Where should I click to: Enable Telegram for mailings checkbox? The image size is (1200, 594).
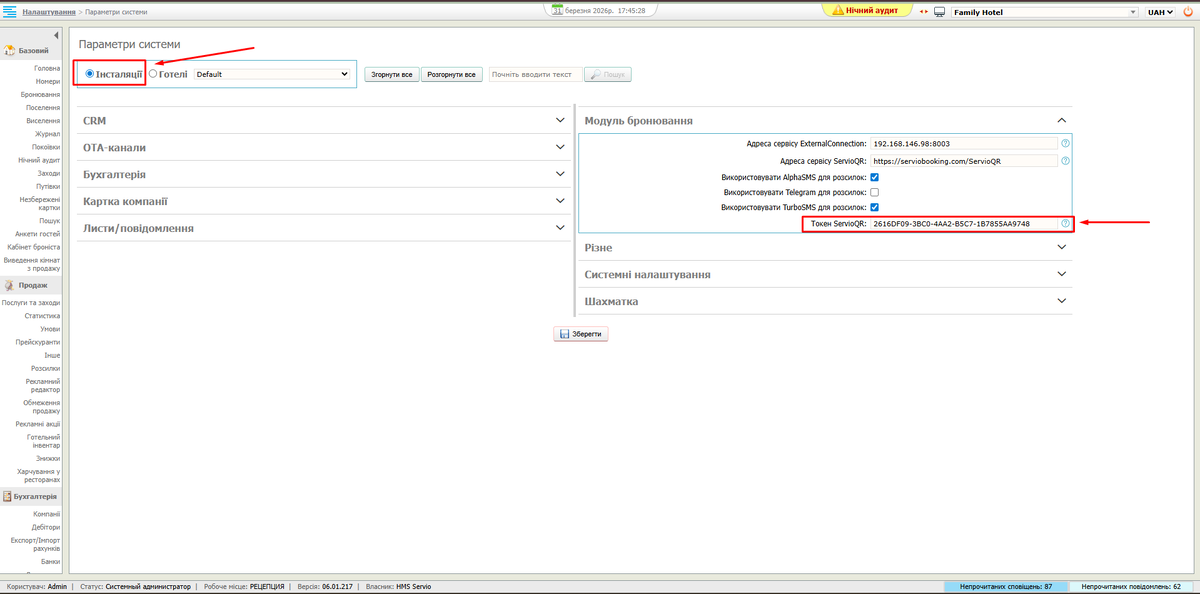click(874, 192)
